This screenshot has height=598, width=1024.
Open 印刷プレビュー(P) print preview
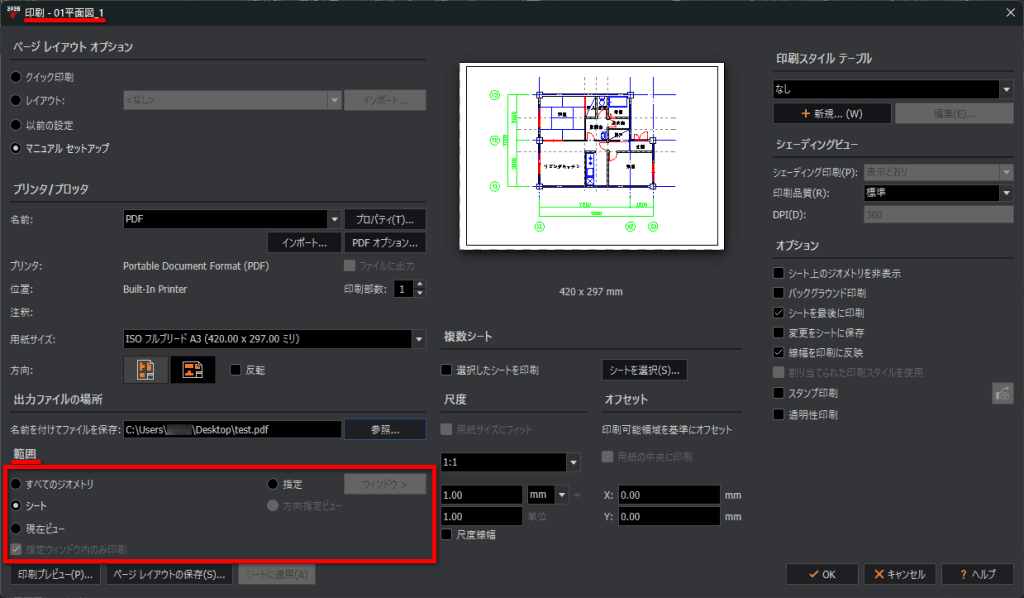click(56, 574)
